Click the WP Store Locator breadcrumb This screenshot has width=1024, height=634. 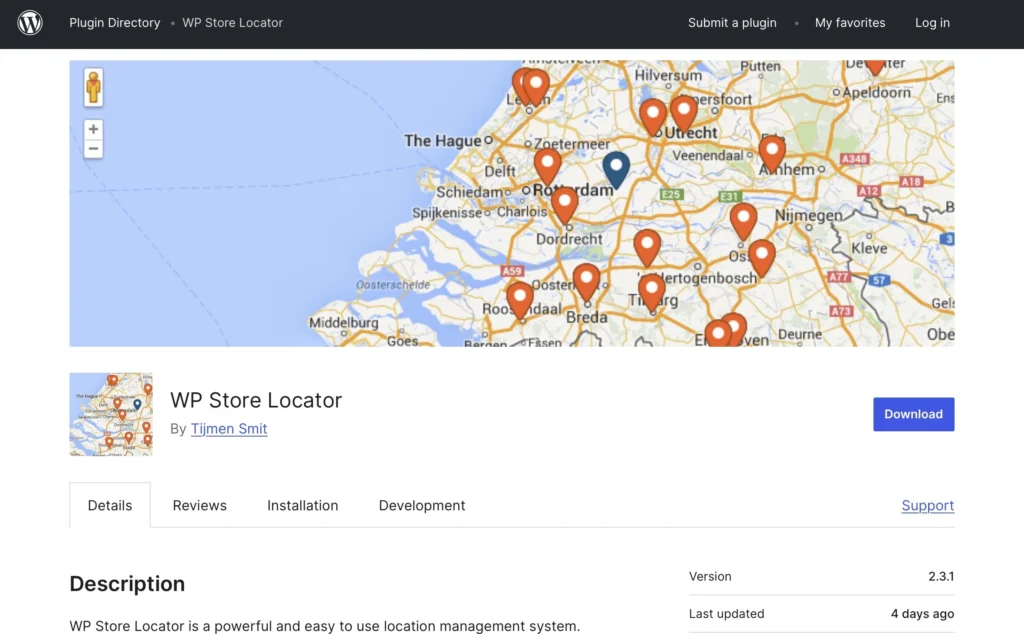tap(232, 23)
